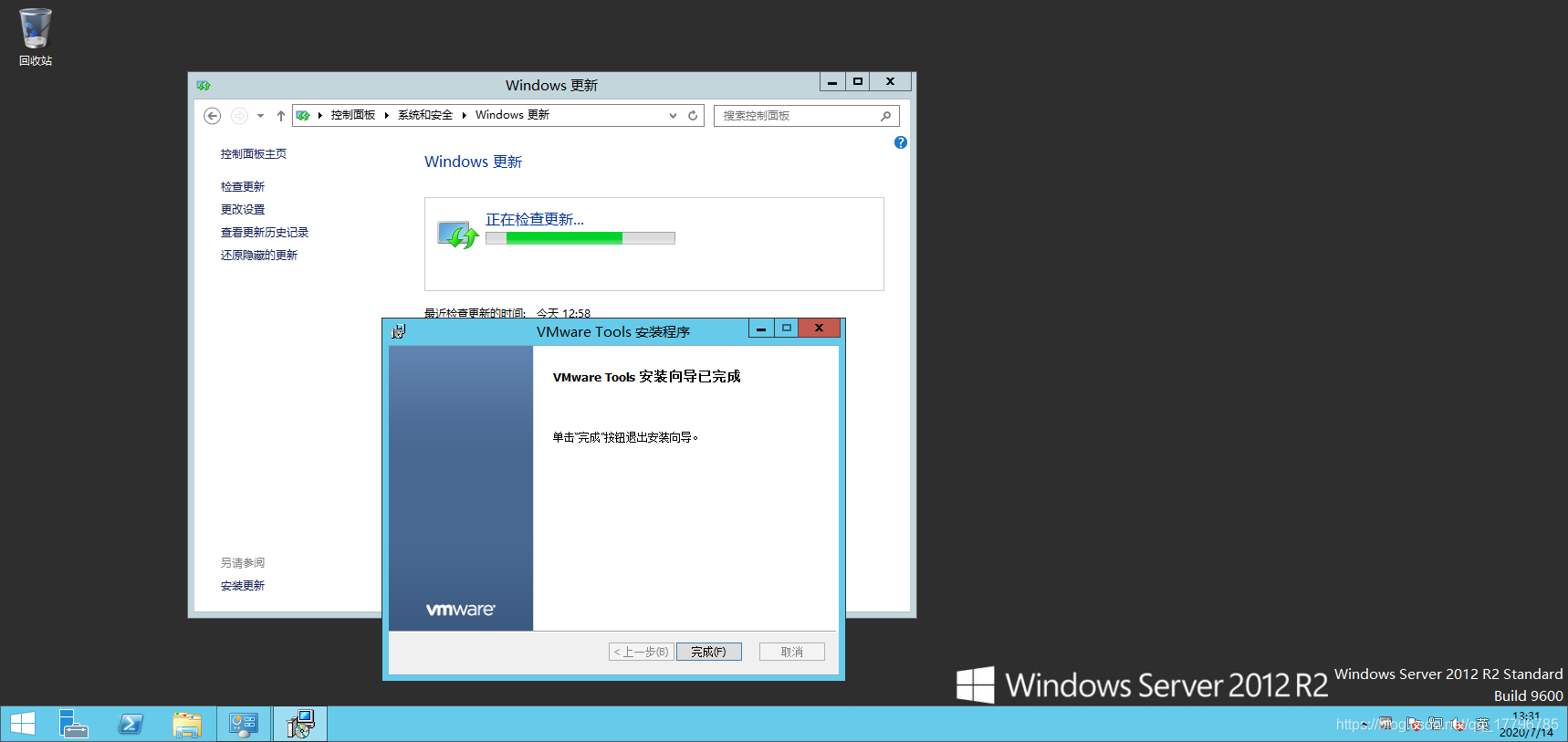
Task: Close the VMware Tools installer window
Action: pos(819,329)
